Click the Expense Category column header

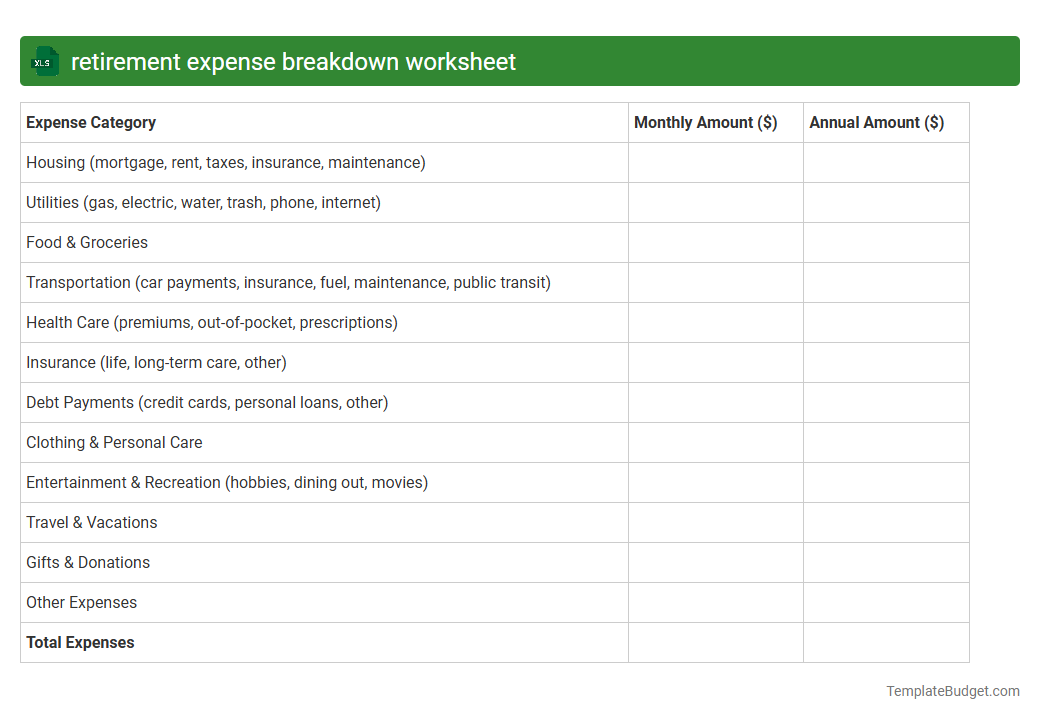click(91, 122)
